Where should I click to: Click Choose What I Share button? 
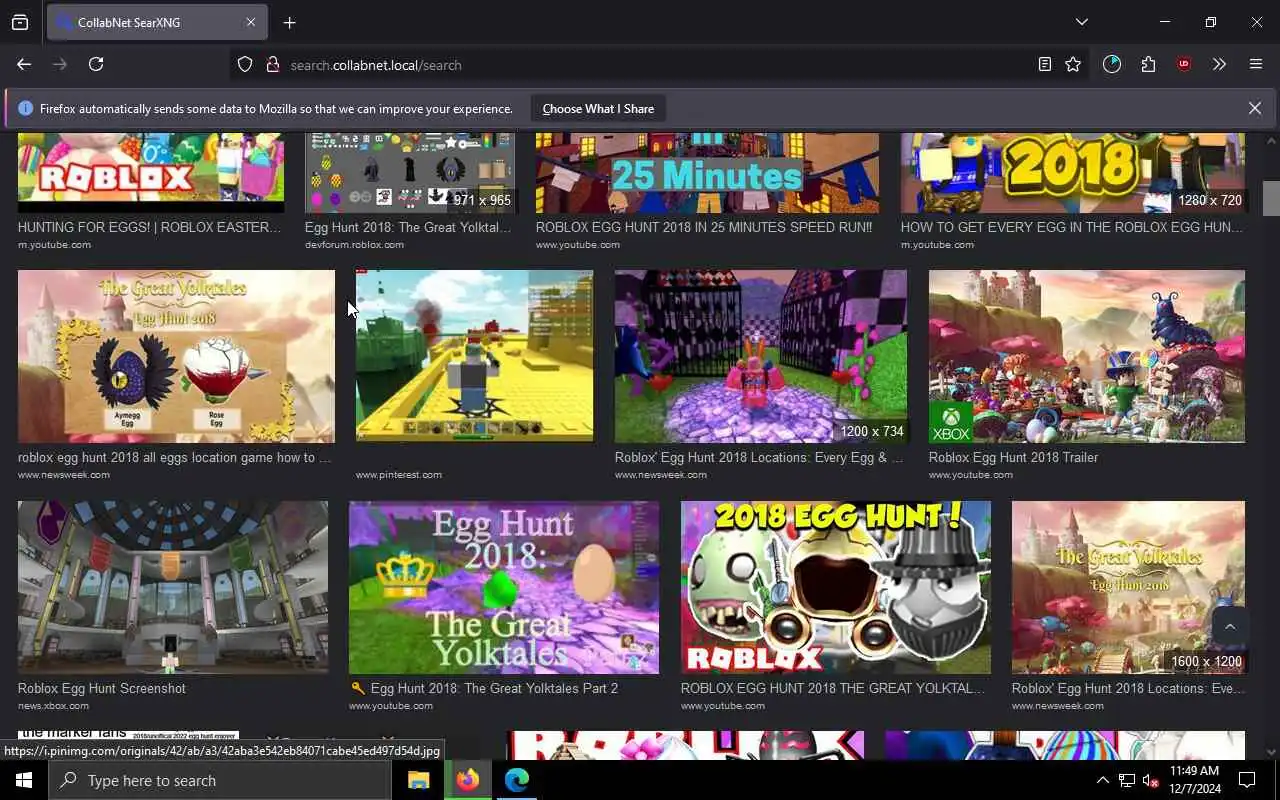click(598, 108)
